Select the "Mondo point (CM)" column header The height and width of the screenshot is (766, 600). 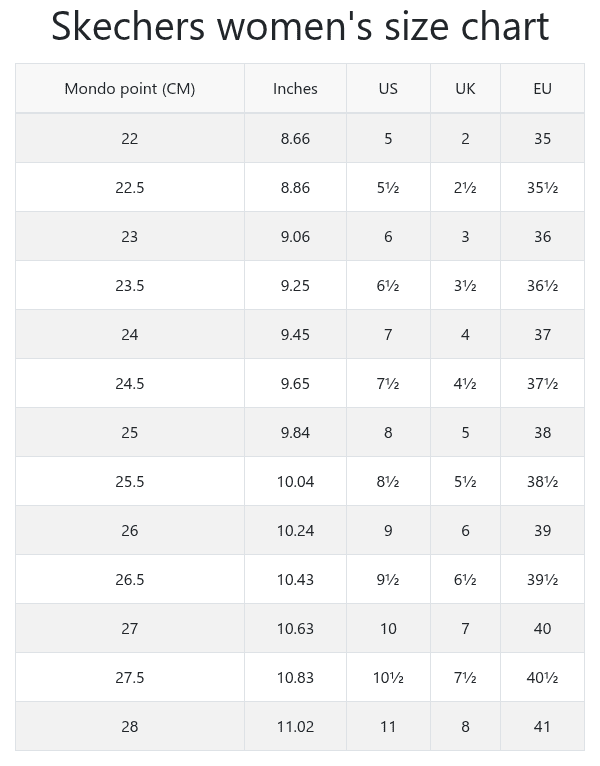[130, 88]
